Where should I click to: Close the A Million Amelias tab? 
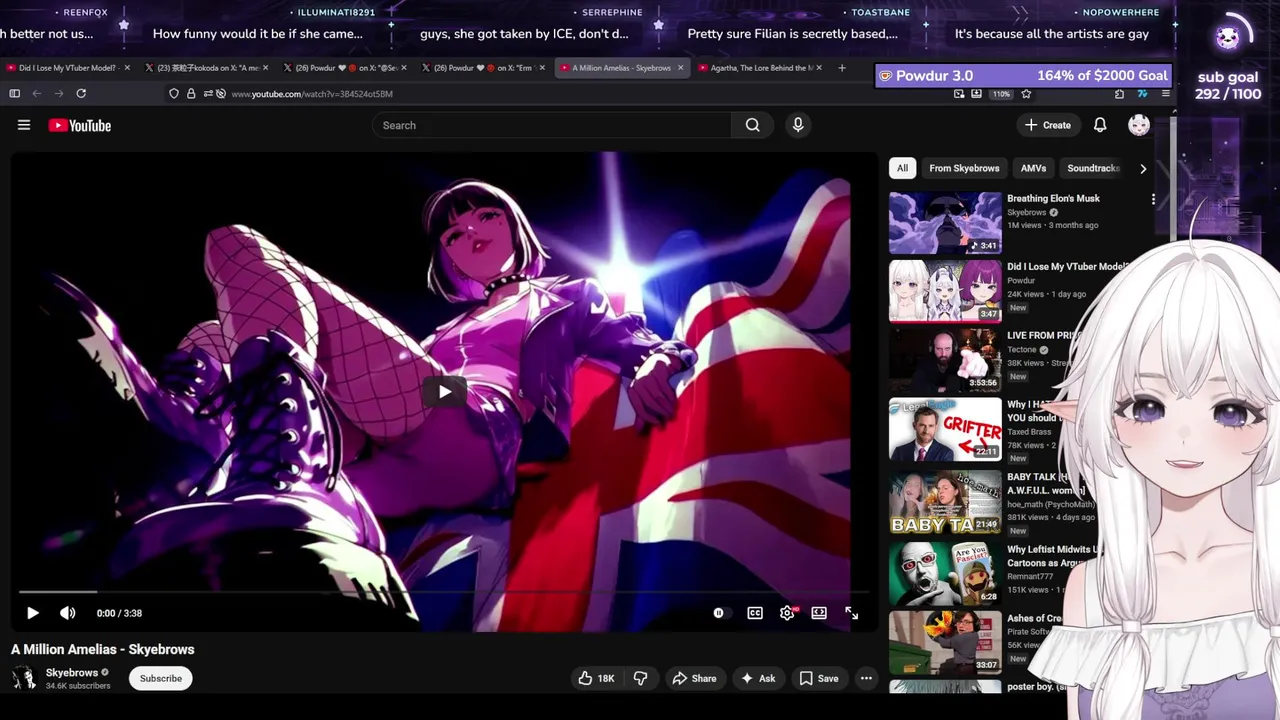click(681, 68)
